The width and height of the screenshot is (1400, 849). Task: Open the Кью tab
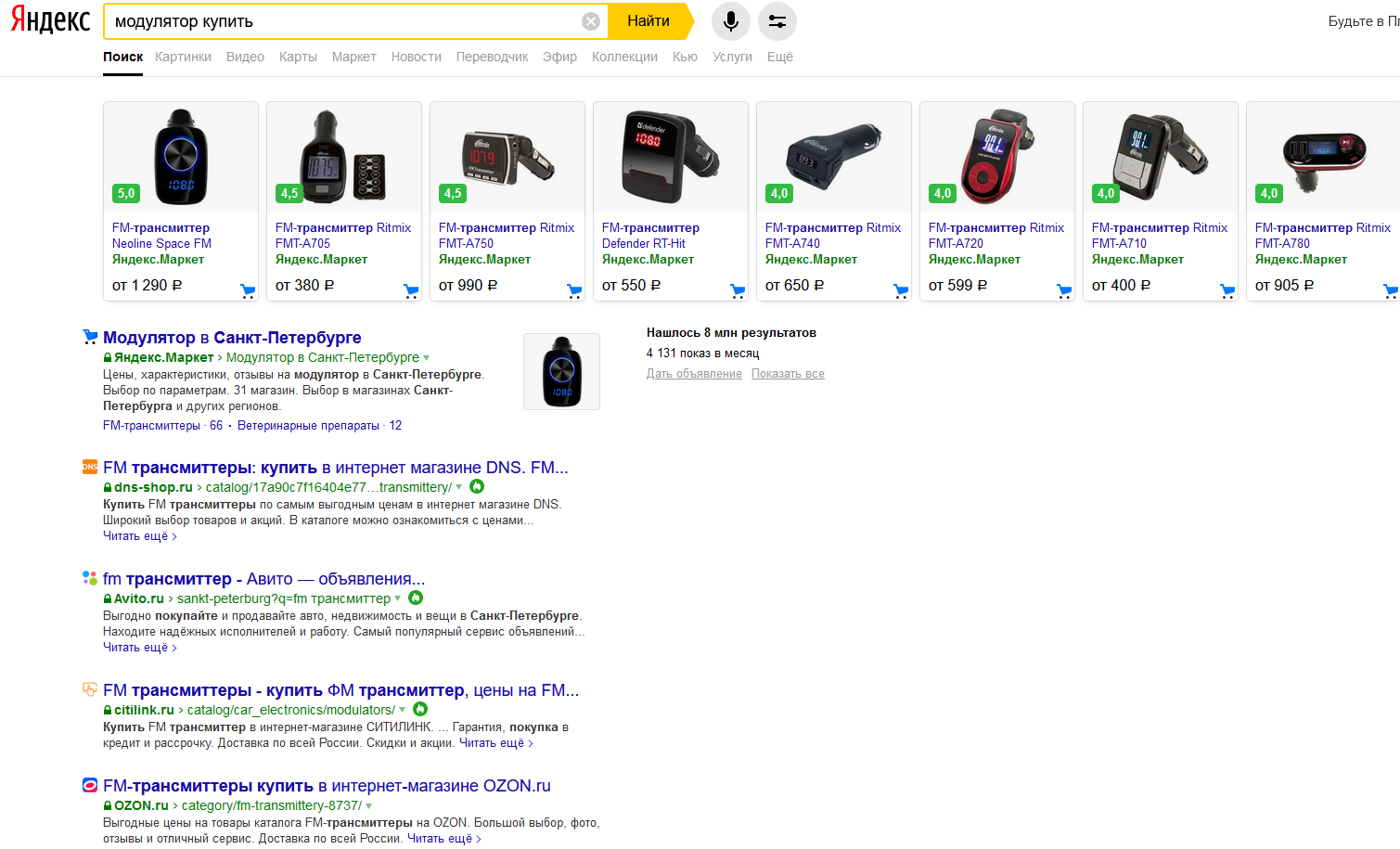pos(685,57)
